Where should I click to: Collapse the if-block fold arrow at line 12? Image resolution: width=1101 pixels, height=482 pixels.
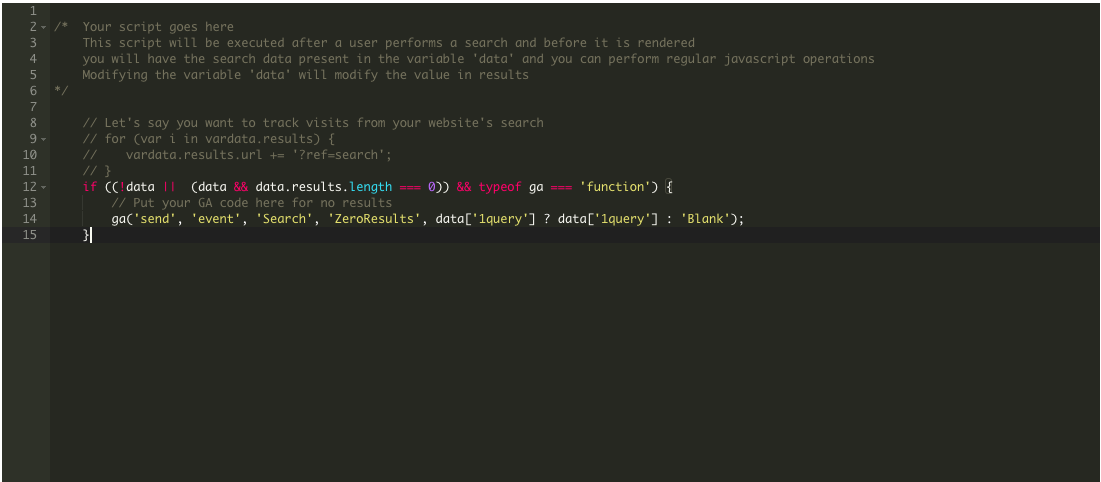click(44, 187)
